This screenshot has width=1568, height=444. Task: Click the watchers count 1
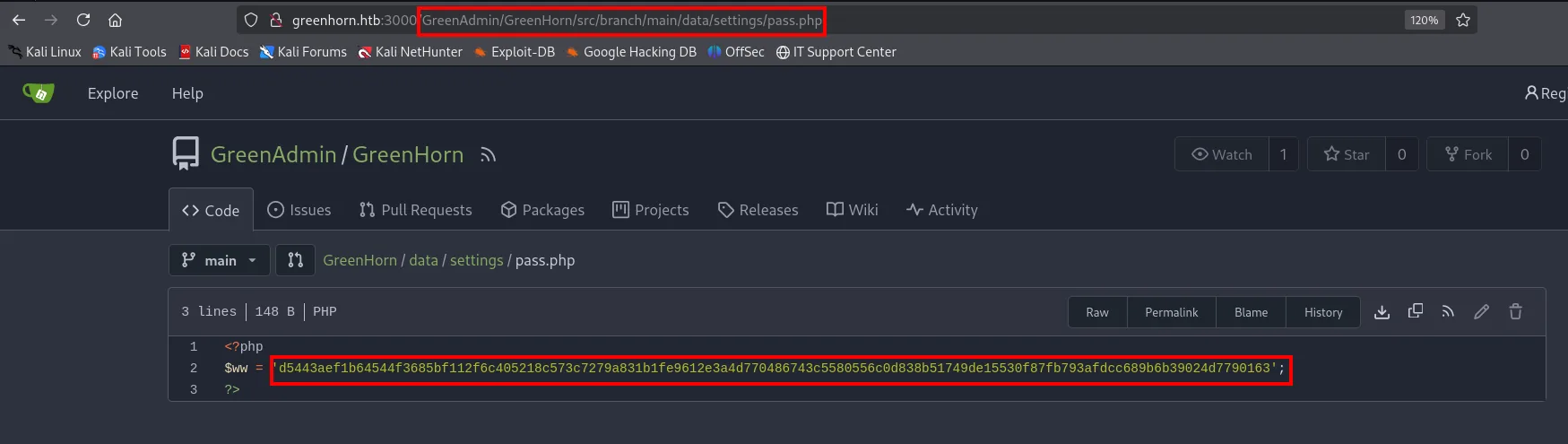[1284, 154]
